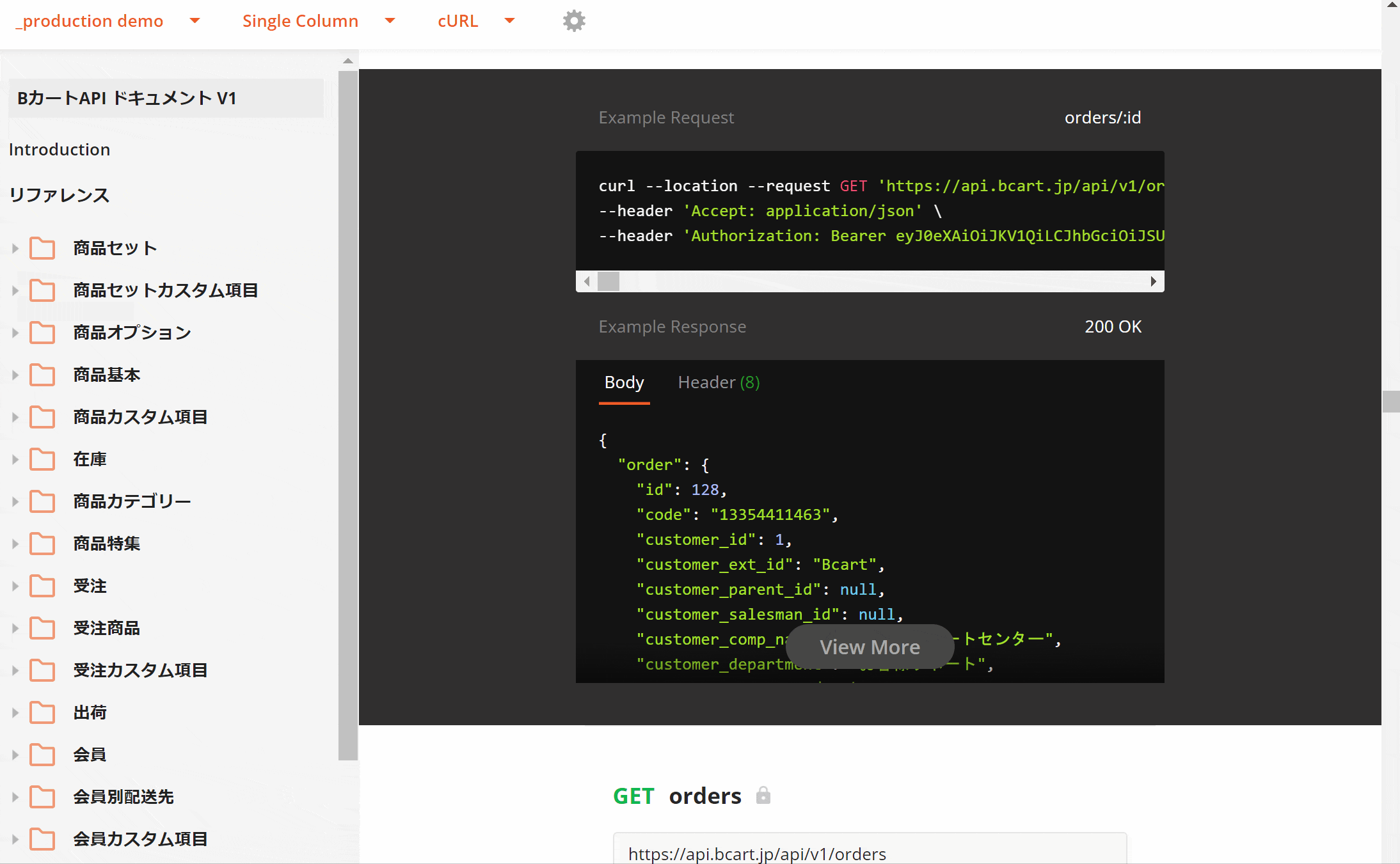Open the リファレンス section
This screenshot has height=864, width=1400.
[60, 195]
